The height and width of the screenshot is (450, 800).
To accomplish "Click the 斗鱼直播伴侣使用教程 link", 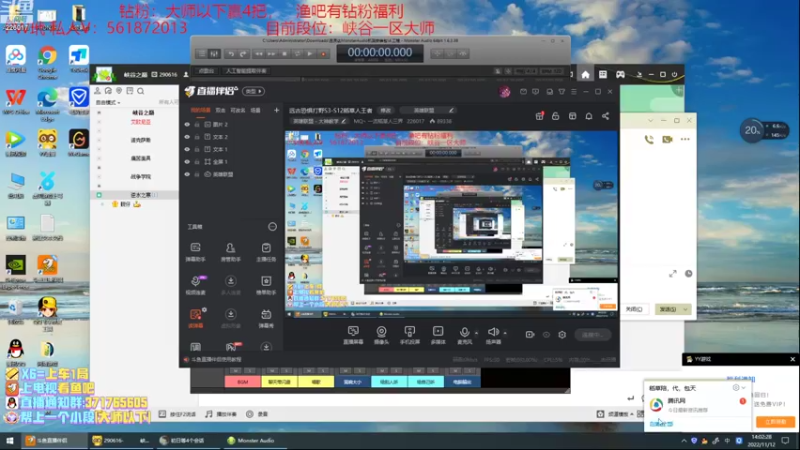I will coord(217,360).
